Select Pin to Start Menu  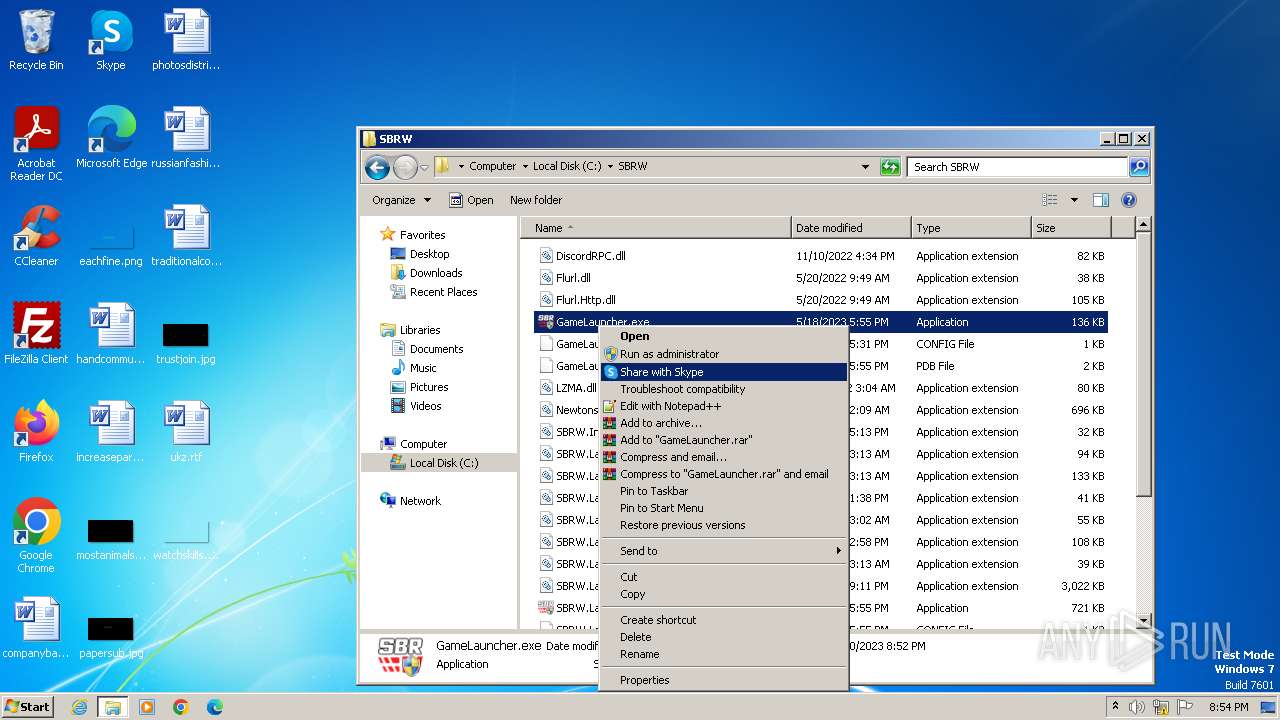point(723,508)
